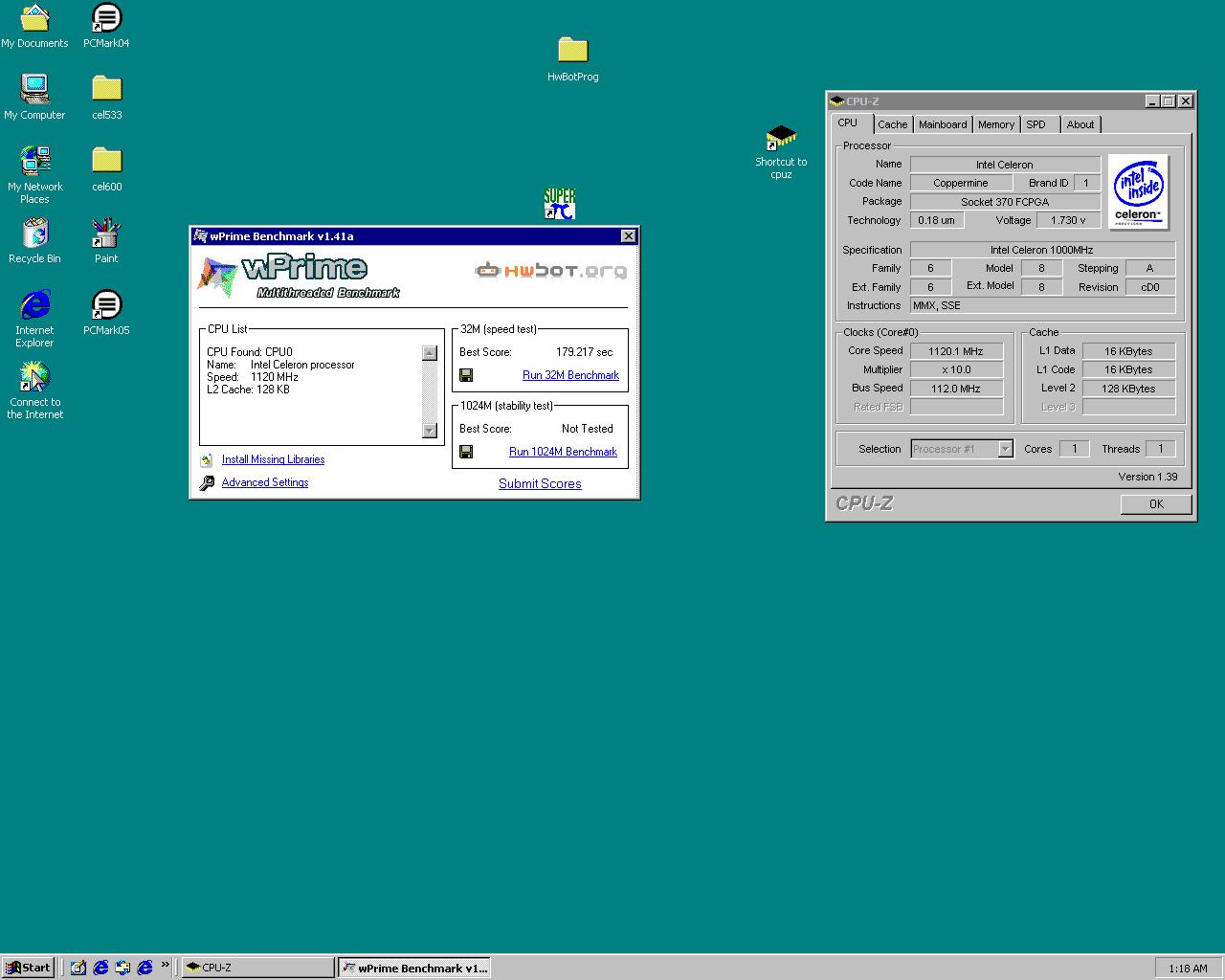This screenshot has height=980, width=1225.
Task: Open My Network Places icon
Action: (34, 174)
